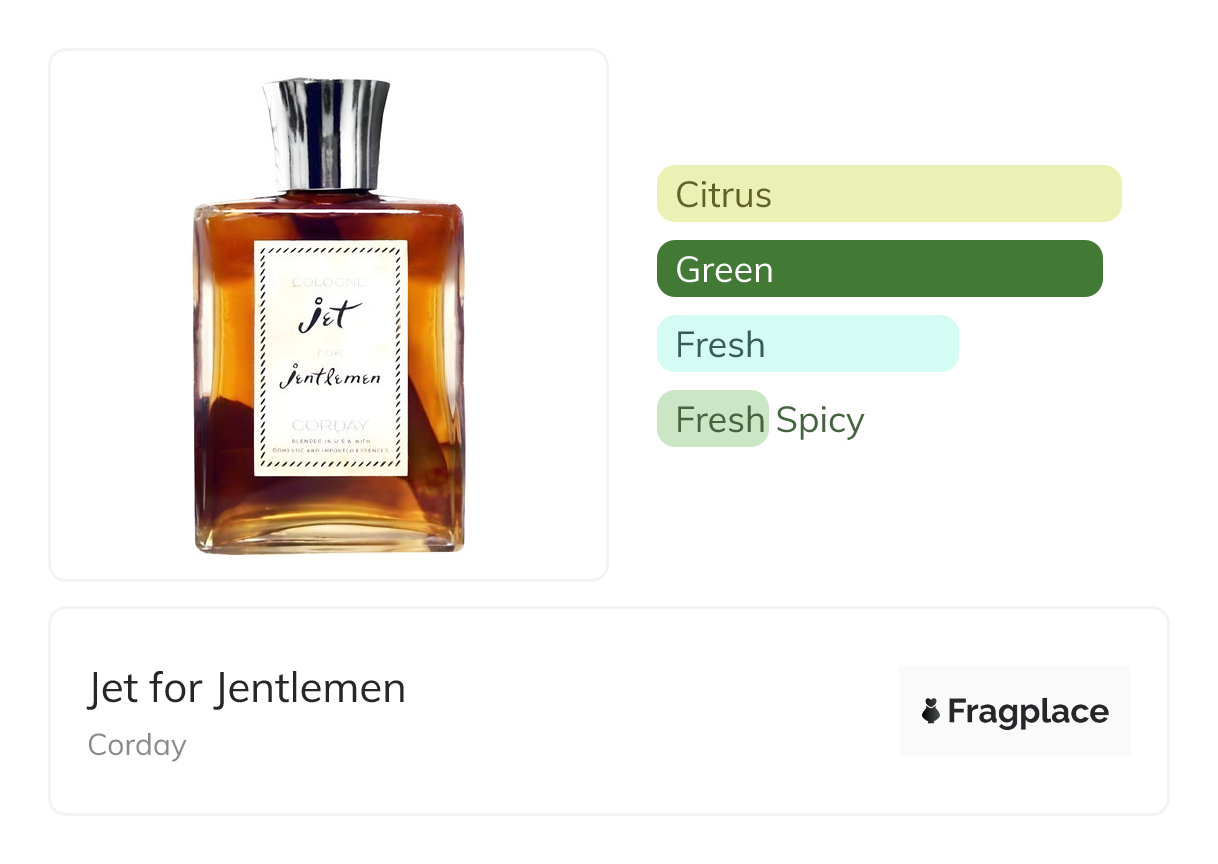Click the silver bottle cap
1218x864 pixels.
point(326,134)
